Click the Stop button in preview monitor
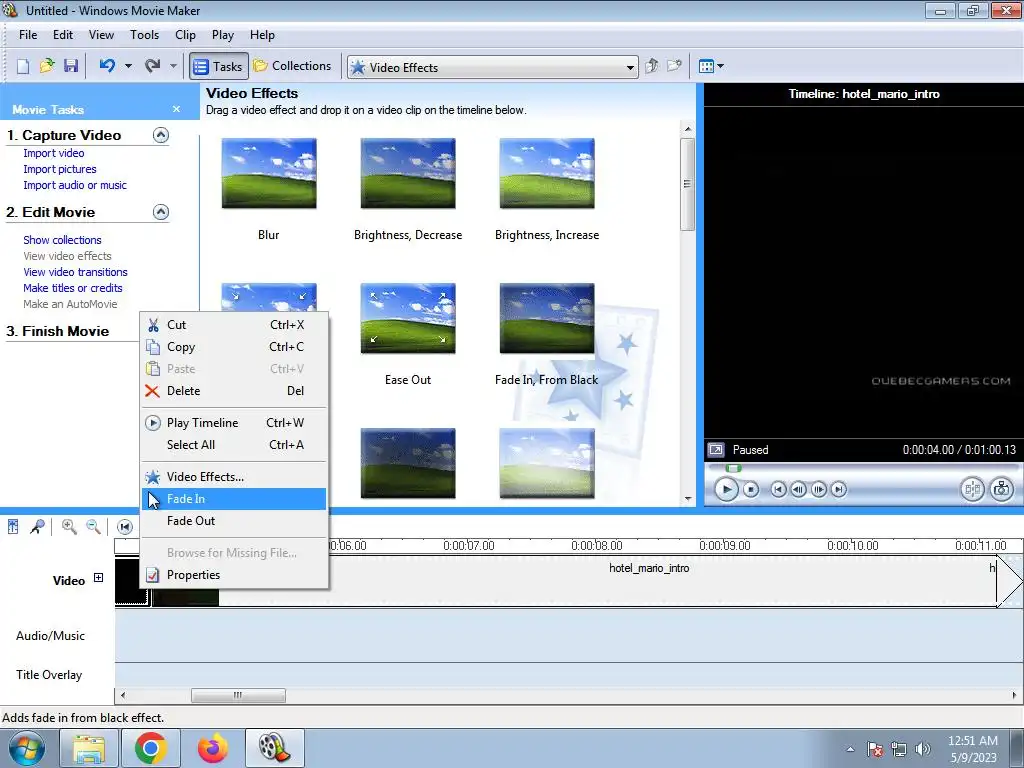The width and height of the screenshot is (1024, 768). tap(751, 489)
